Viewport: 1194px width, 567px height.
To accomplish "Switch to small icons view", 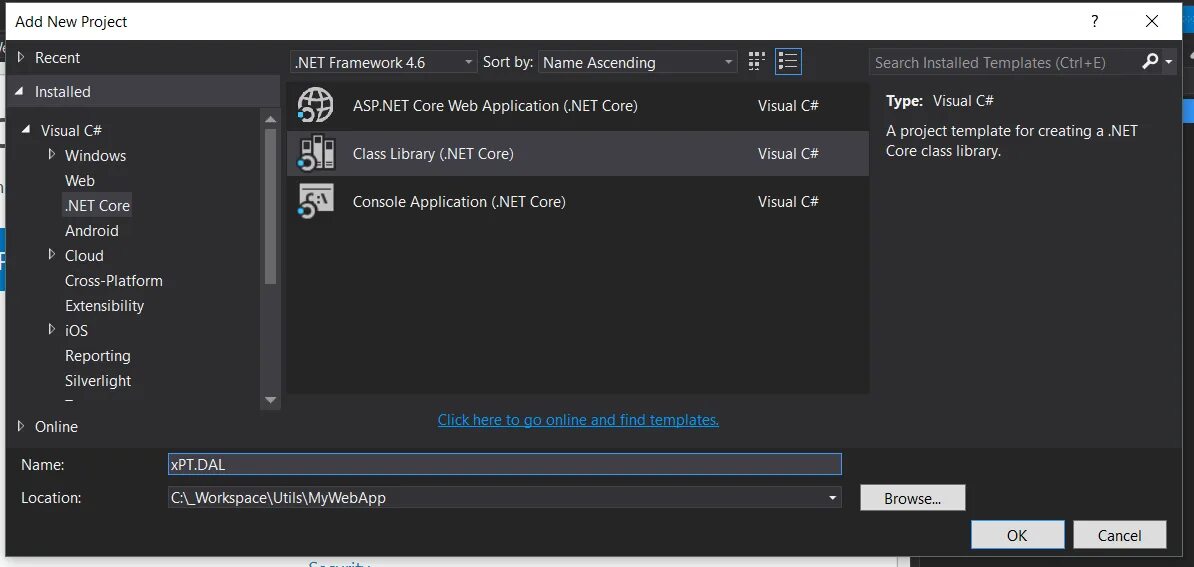I will coord(757,62).
